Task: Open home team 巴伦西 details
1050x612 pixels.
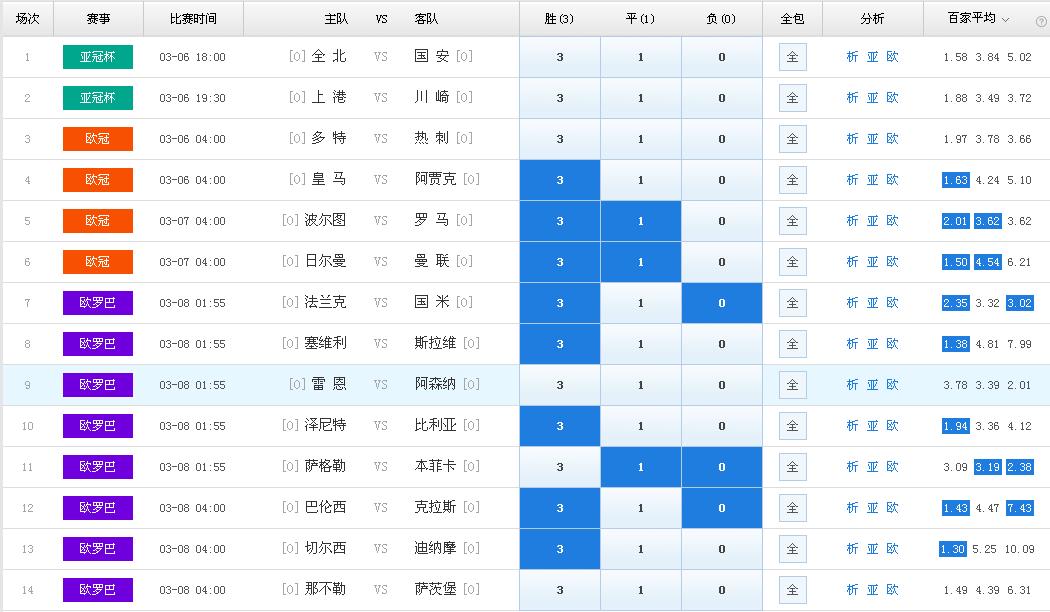Action: (x=325, y=508)
